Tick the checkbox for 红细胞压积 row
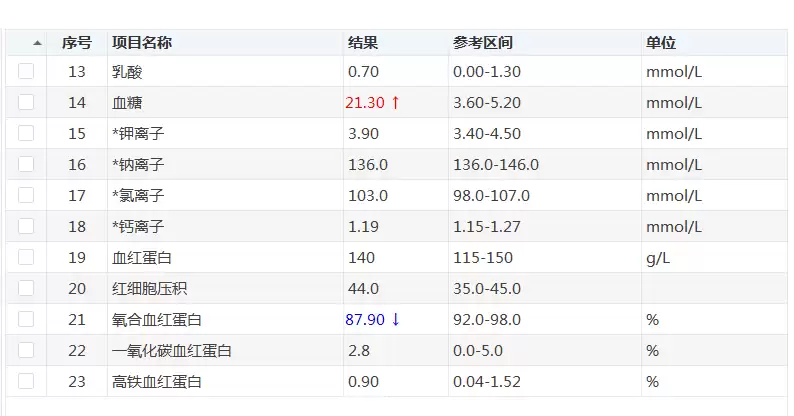 click(26, 288)
